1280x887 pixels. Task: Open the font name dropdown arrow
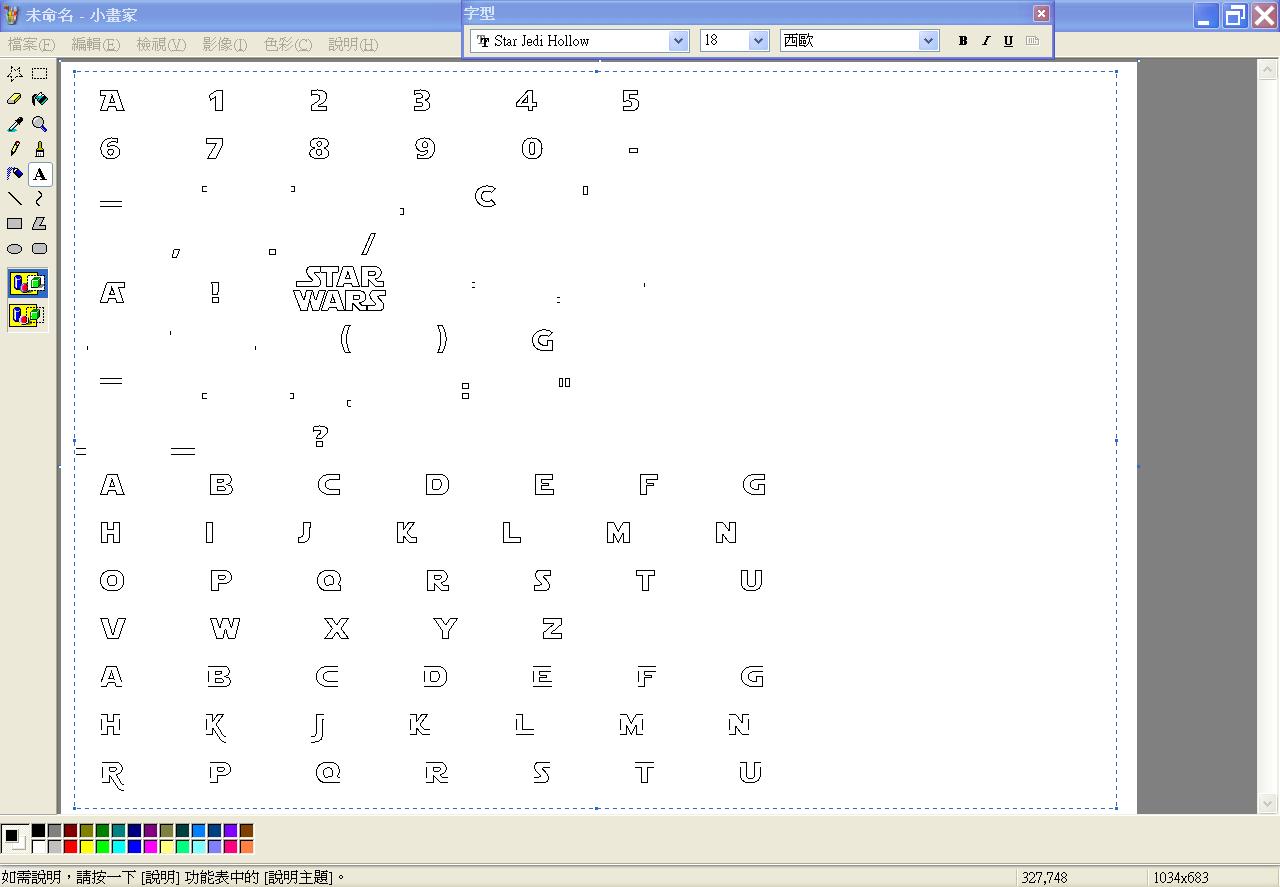679,41
